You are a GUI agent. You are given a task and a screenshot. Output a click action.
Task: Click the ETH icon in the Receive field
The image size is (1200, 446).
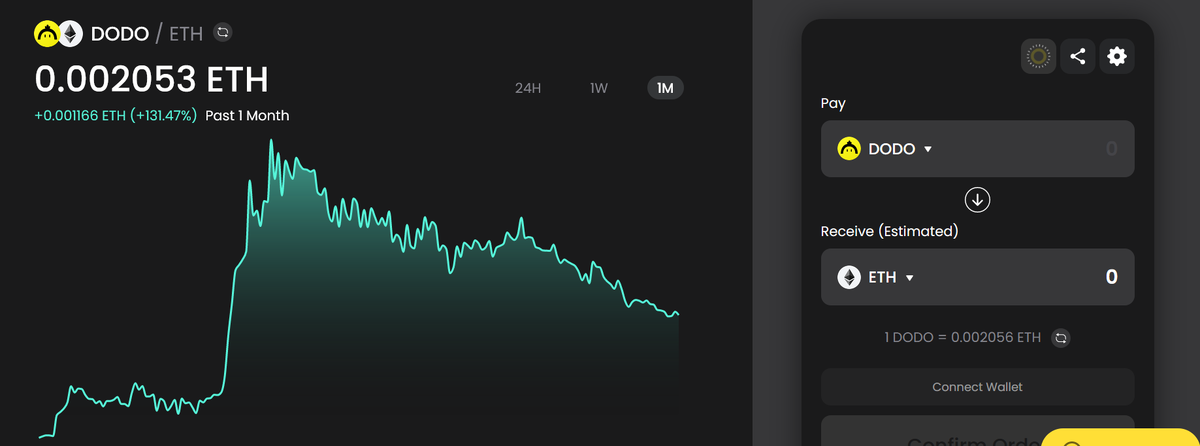click(x=849, y=277)
